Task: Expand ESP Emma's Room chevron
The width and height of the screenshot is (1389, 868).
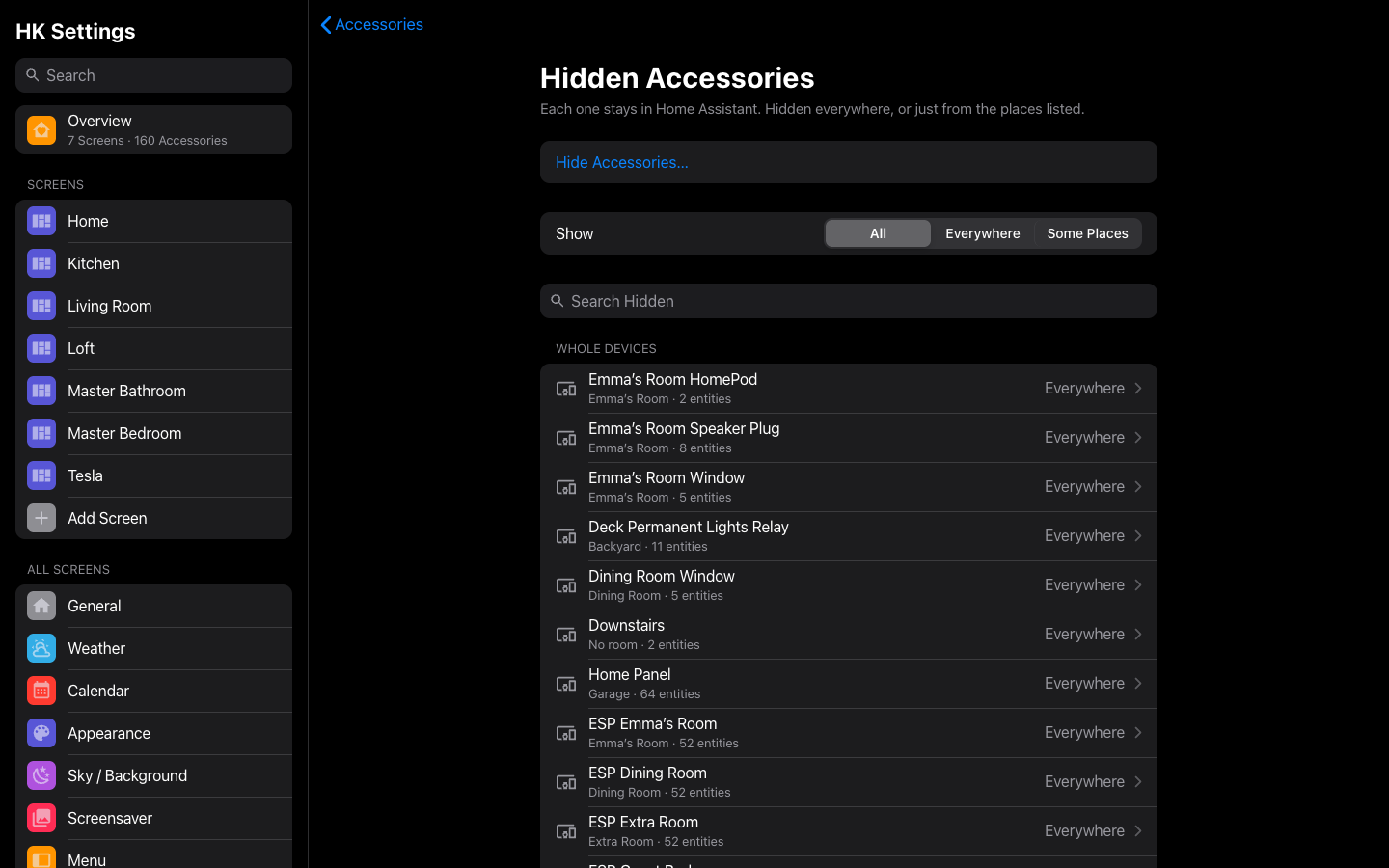Action: [x=1138, y=733]
